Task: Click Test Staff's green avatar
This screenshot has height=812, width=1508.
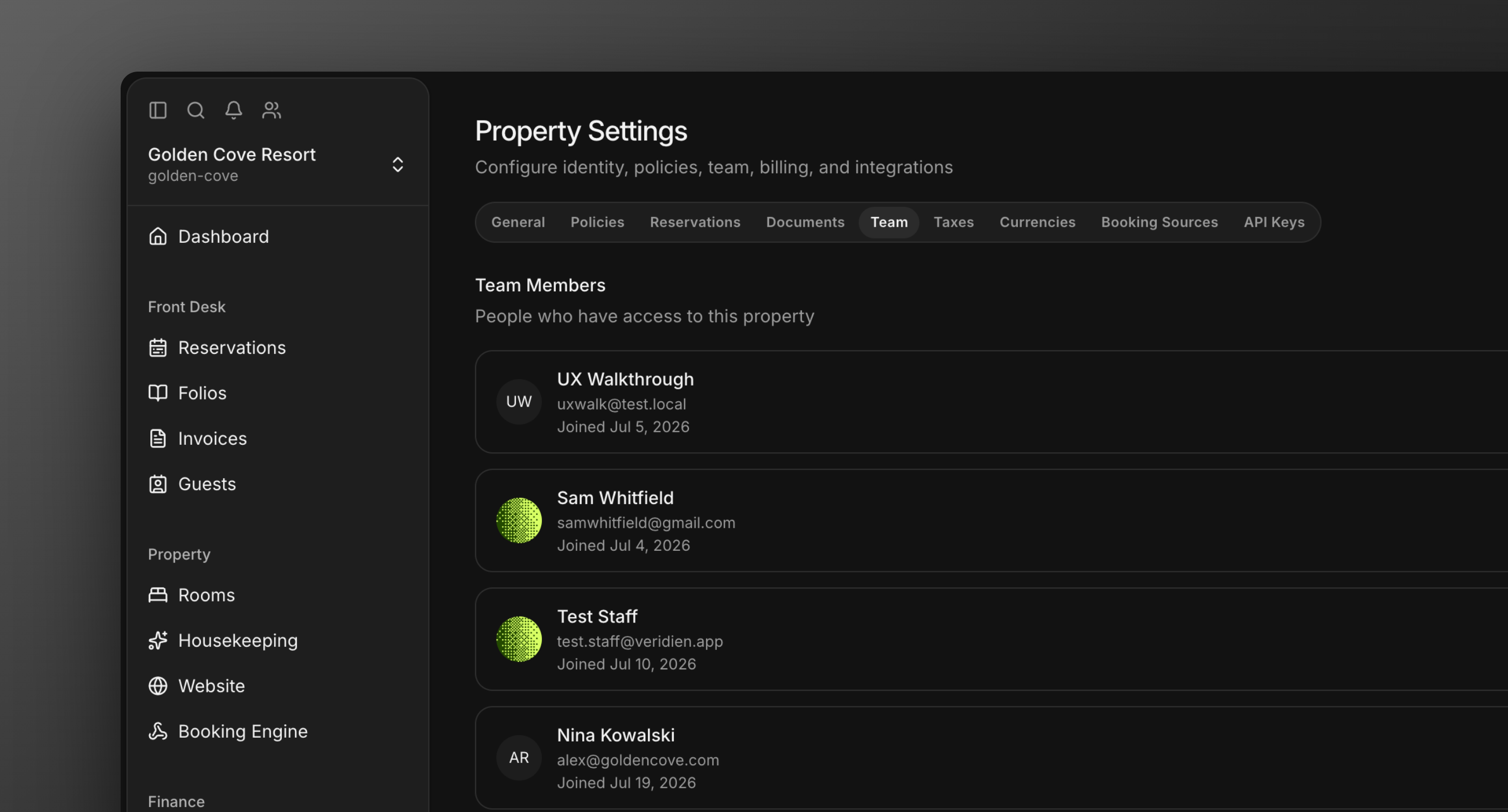Action: 519,639
